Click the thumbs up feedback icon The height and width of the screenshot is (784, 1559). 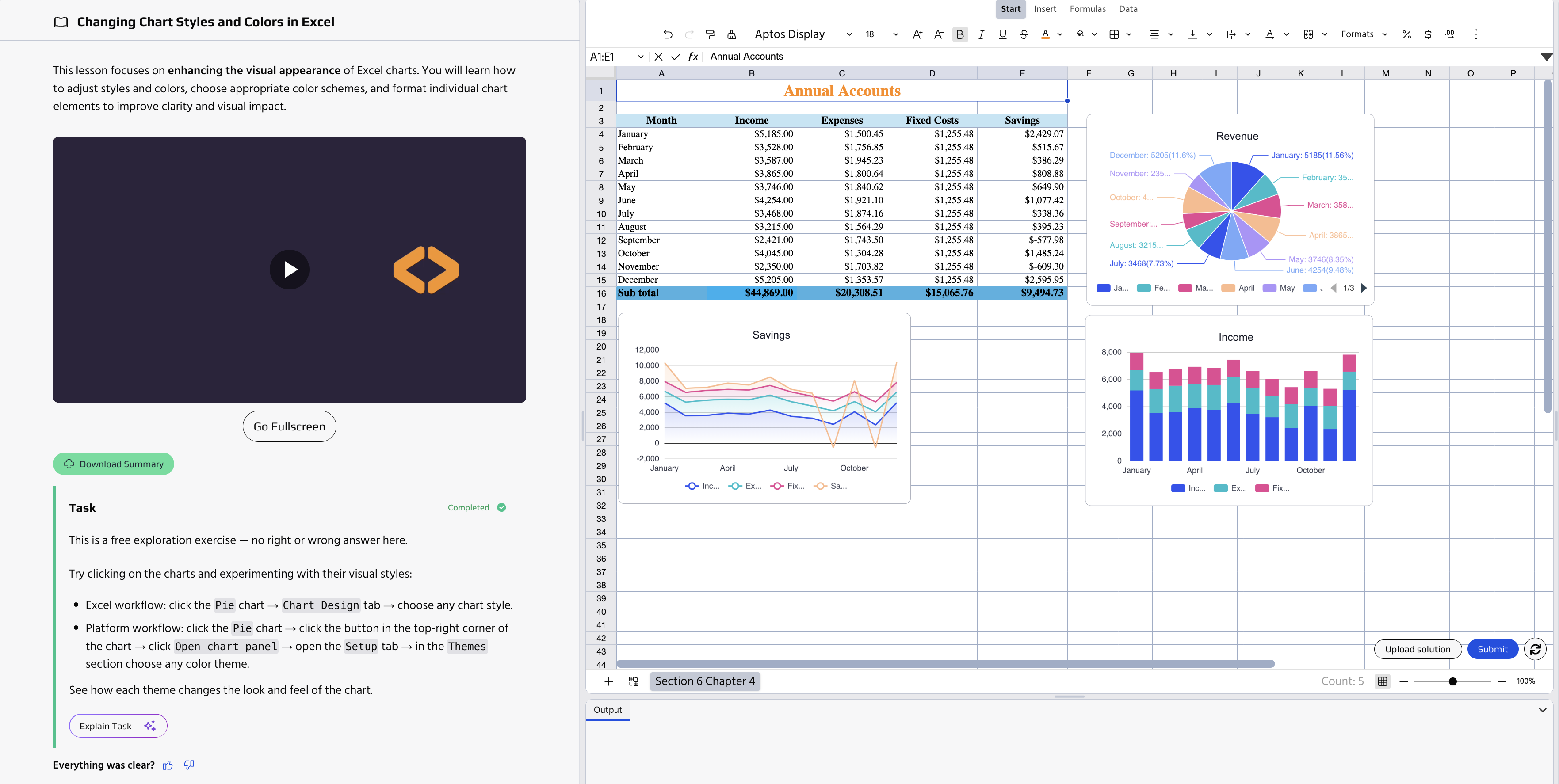(168, 765)
